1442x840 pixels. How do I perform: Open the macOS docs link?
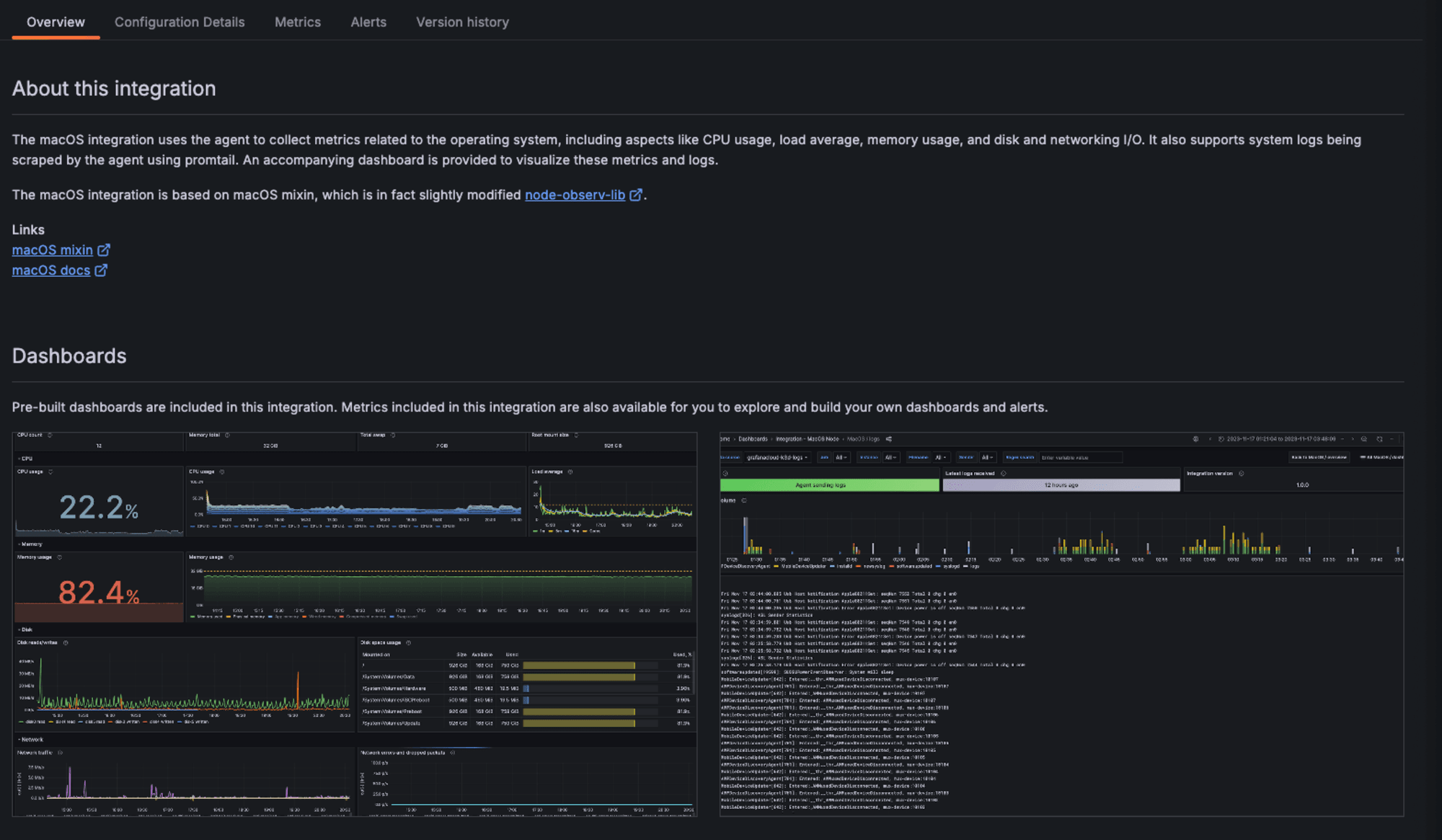(x=51, y=270)
